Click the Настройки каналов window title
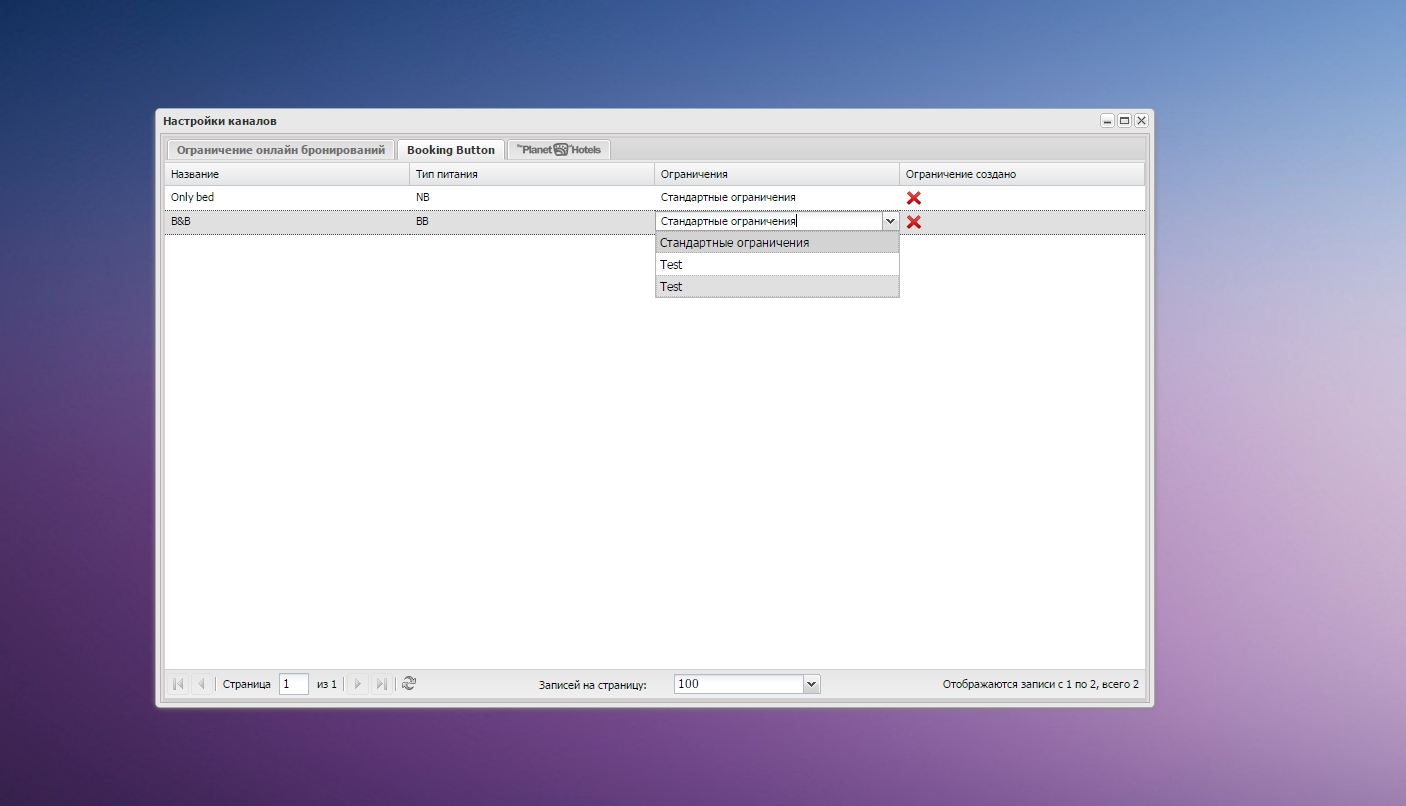This screenshot has width=1406, height=806. [220, 121]
